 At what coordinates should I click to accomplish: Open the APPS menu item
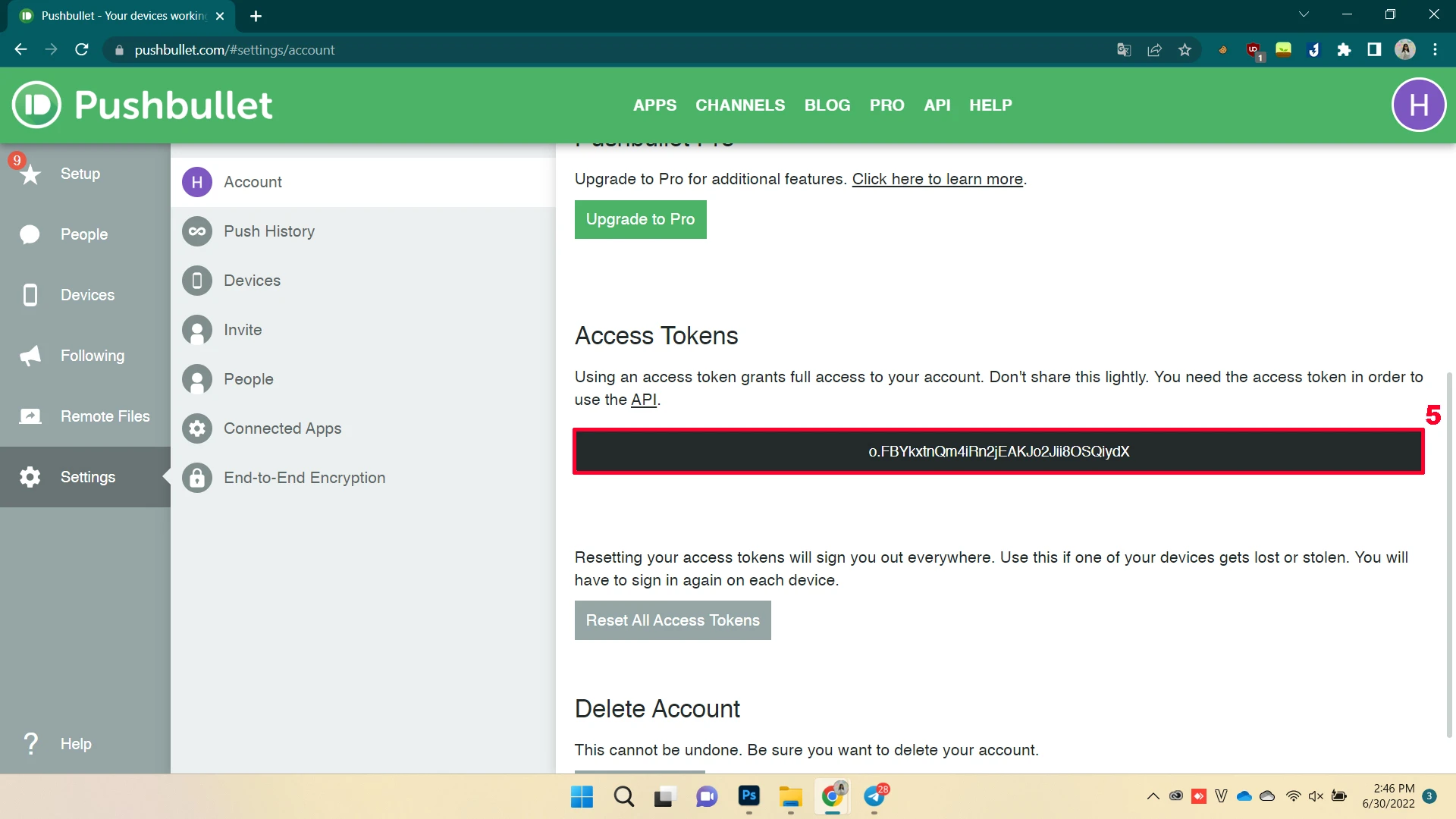click(x=655, y=105)
